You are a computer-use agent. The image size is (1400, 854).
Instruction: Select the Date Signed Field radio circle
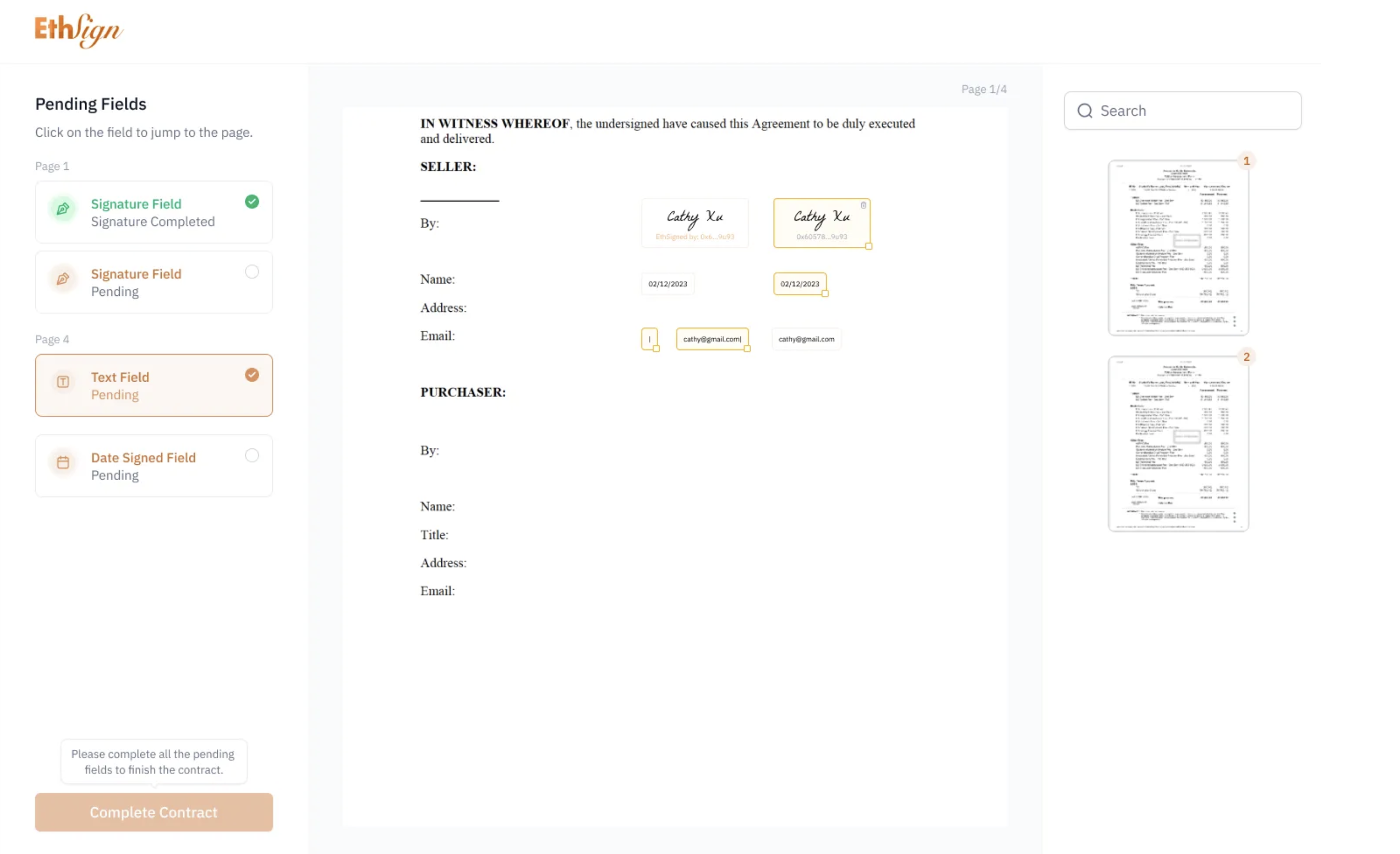pos(252,455)
